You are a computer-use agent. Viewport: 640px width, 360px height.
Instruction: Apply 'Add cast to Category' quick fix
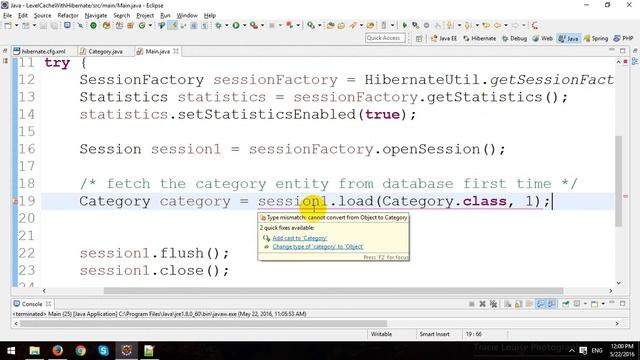tap(300, 238)
